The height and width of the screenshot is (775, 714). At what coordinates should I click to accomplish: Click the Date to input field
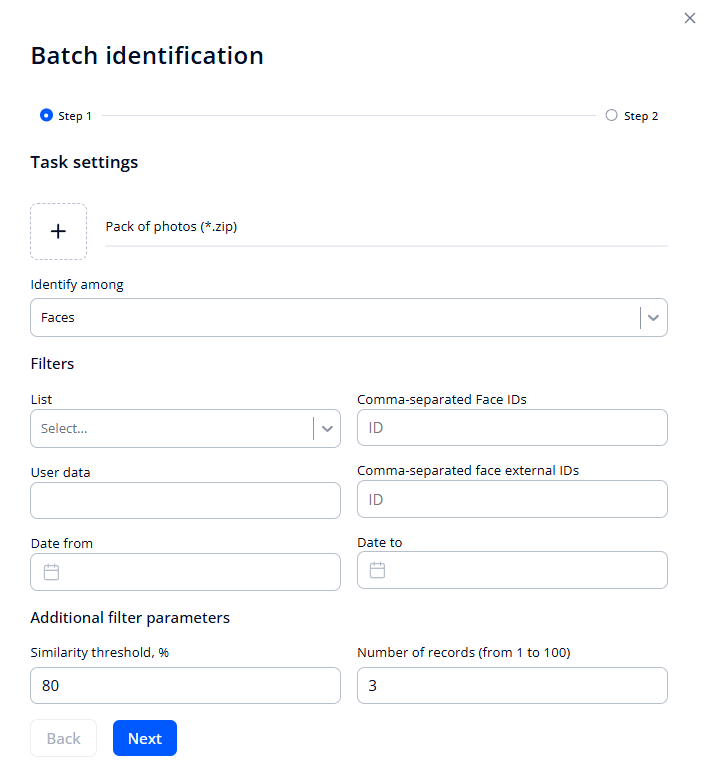[525, 570]
